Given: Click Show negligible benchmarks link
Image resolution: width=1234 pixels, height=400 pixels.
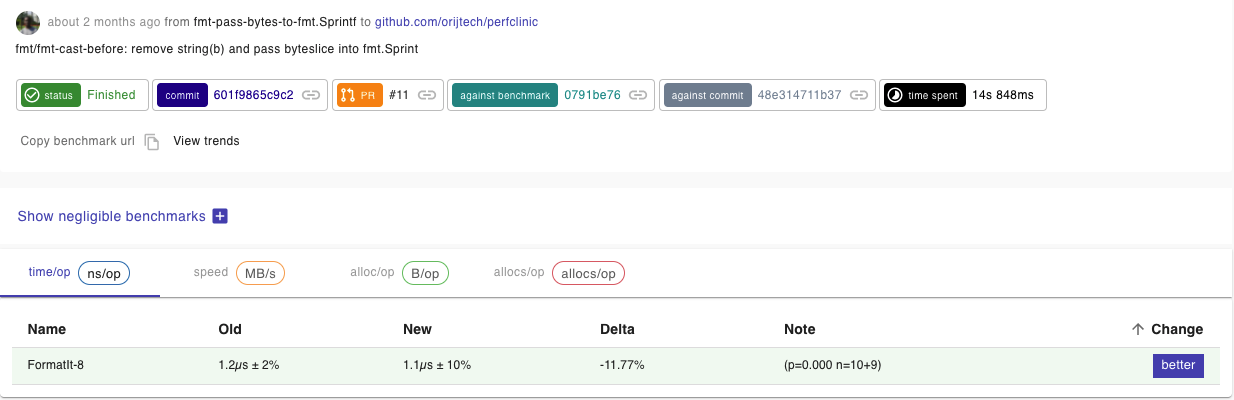Looking at the screenshot, I should click(x=111, y=216).
